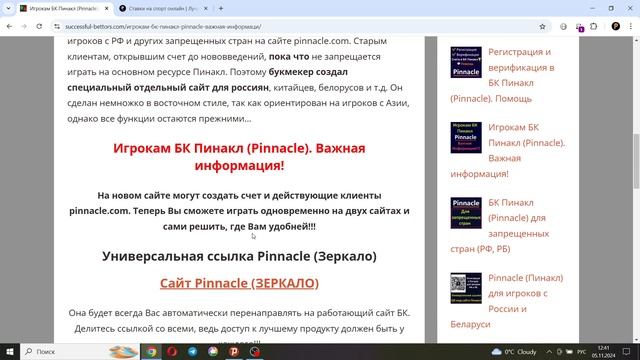Click the 'Для запрещенных стран' Pinnacle thumbnail
640x360 pixels.
pyautogui.click(x=466, y=213)
